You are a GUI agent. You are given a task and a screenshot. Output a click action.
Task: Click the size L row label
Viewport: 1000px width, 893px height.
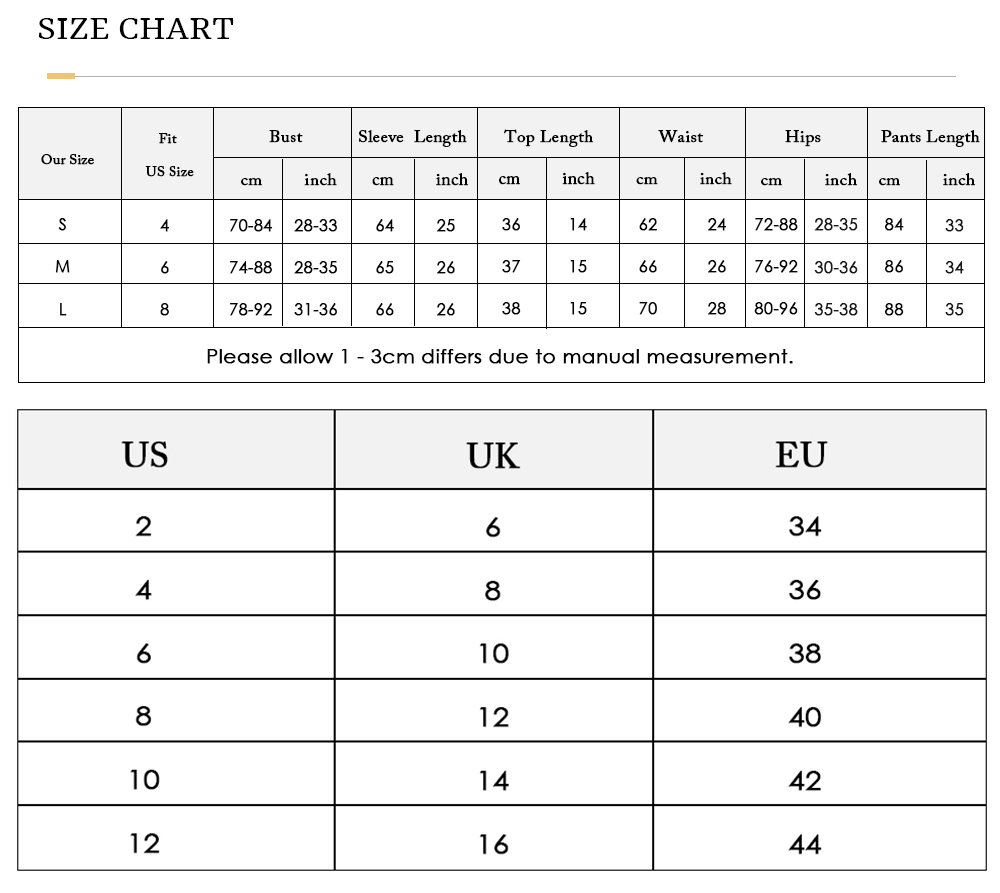click(62, 309)
